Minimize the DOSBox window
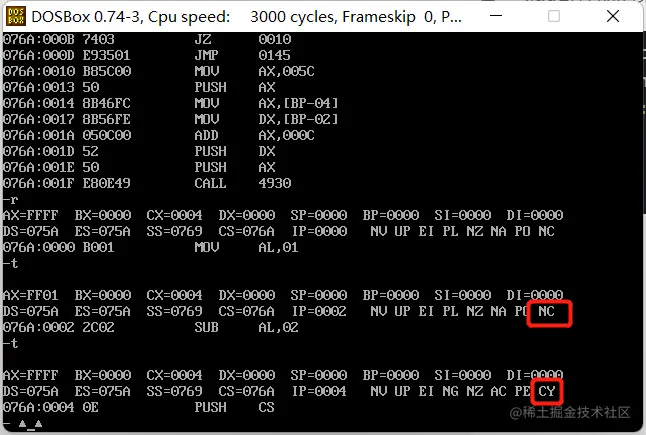The height and width of the screenshot is (435, 646). coord(496,16)
